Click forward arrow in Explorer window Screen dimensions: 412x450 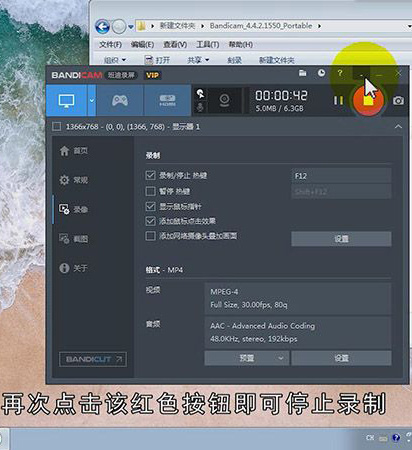click(x=119, y=26)
